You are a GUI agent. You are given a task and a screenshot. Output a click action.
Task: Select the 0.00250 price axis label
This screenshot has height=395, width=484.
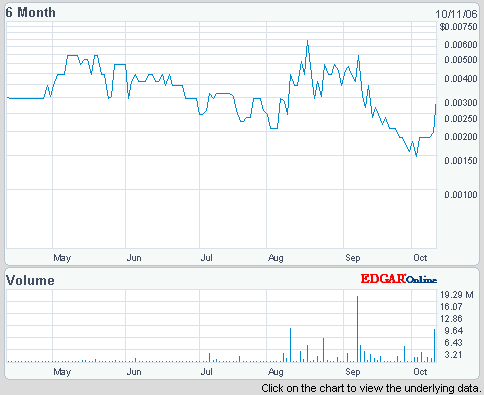click(461, 119)
